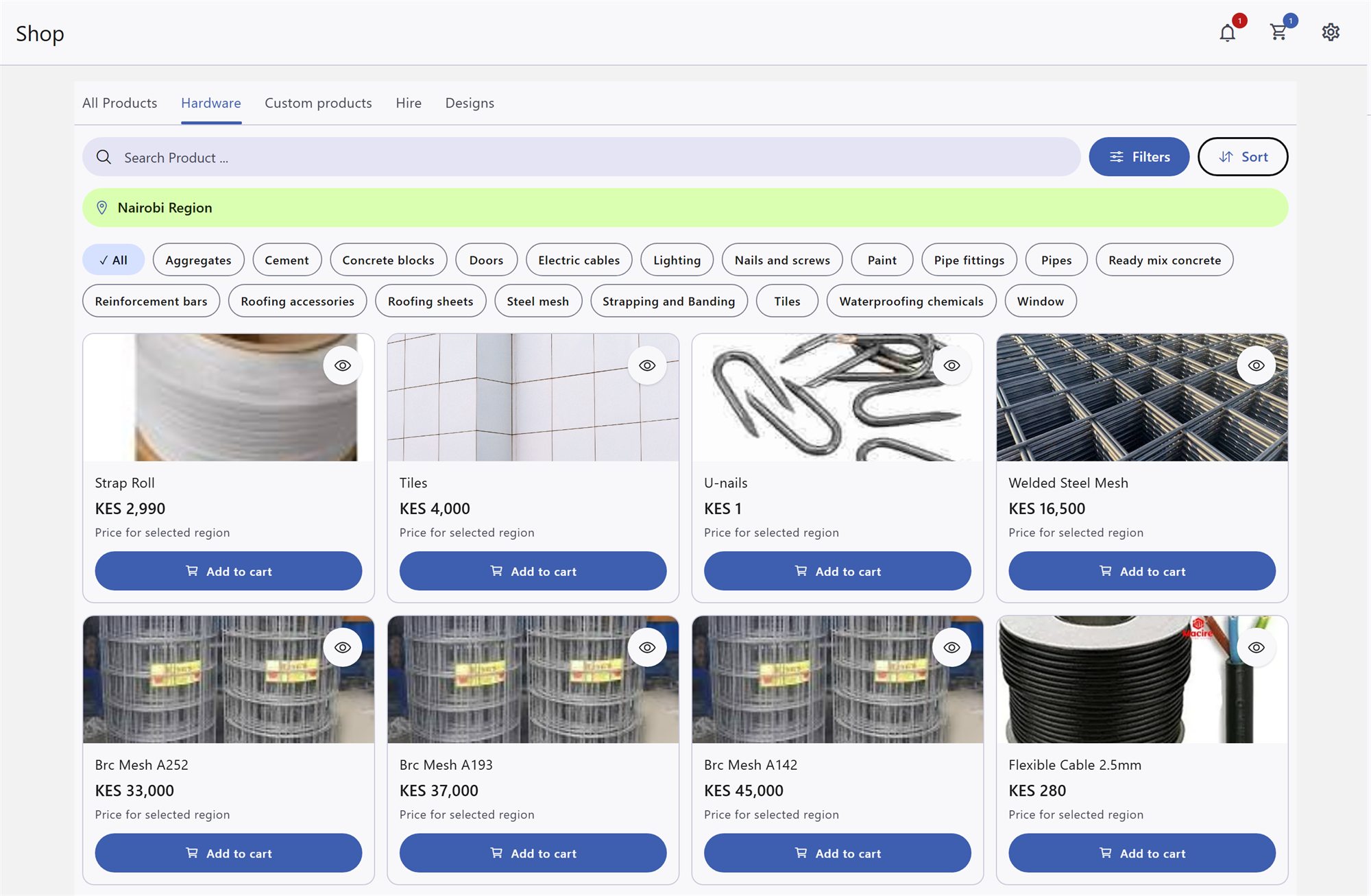
Task: Filter by Window category
Action: 1040,301
